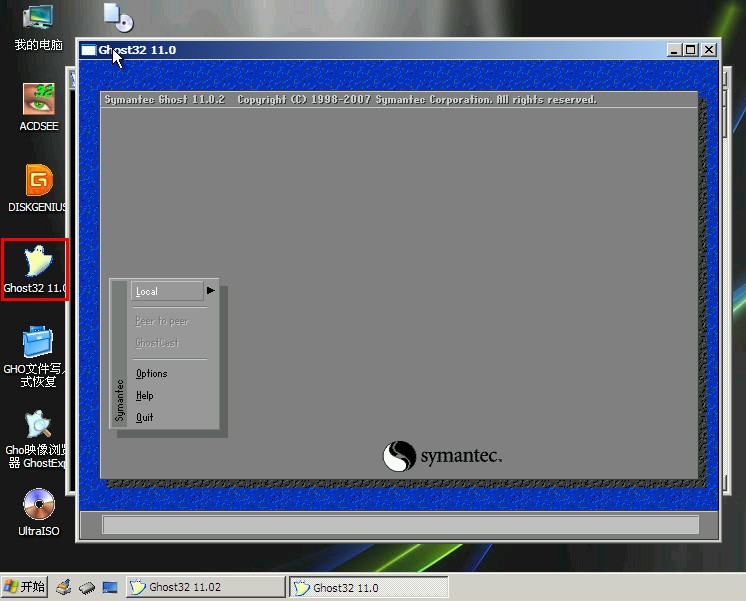
Task: Open the Ghost32 window system menu icon
Action: (x=88, y=50)
